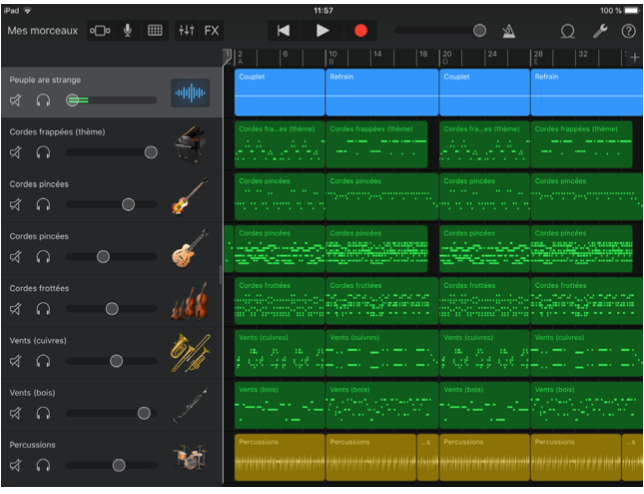Open the microphone audio recorder
The width and height of the screenshot is (644, 494).
(x=127, y=31)
